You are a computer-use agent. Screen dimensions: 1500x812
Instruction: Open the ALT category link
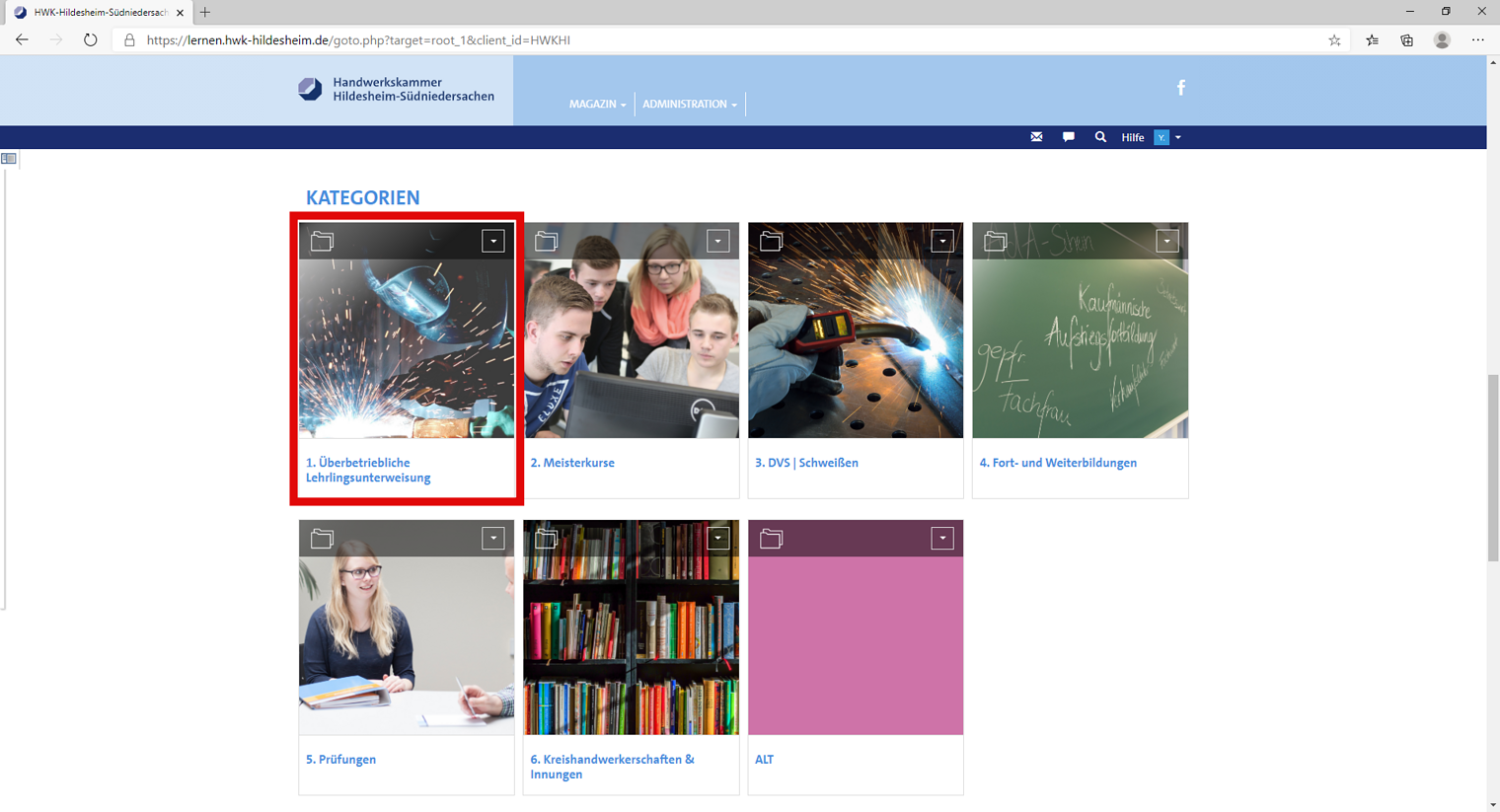(764, 760)
